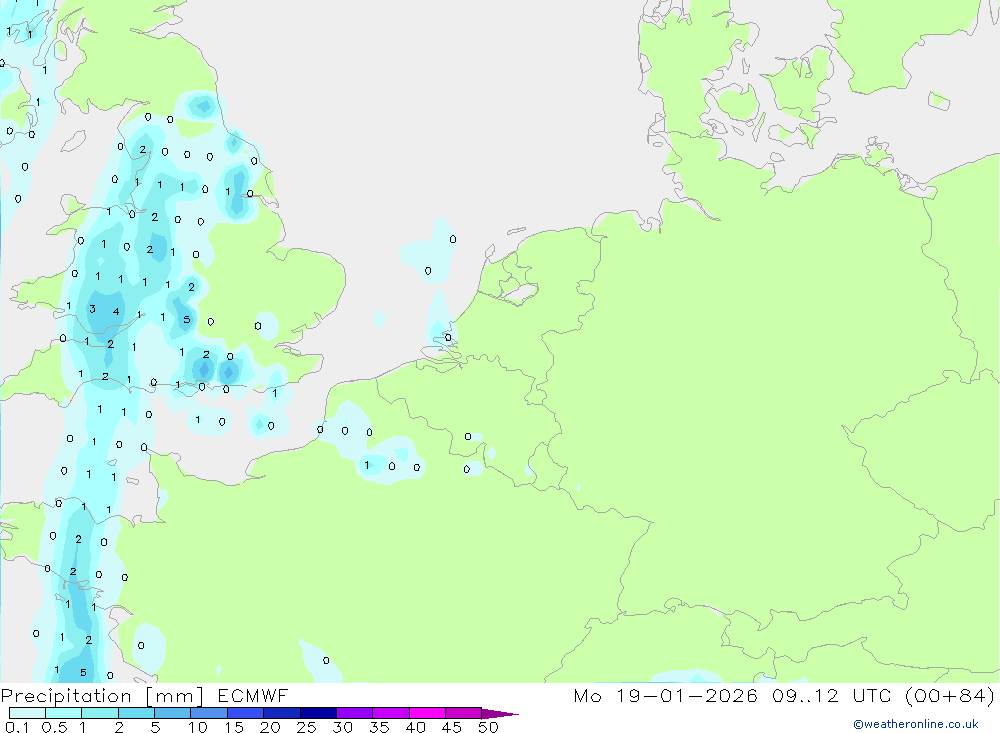Pick the 15–20 mm royal blue legend swatch

pos(246,713)
